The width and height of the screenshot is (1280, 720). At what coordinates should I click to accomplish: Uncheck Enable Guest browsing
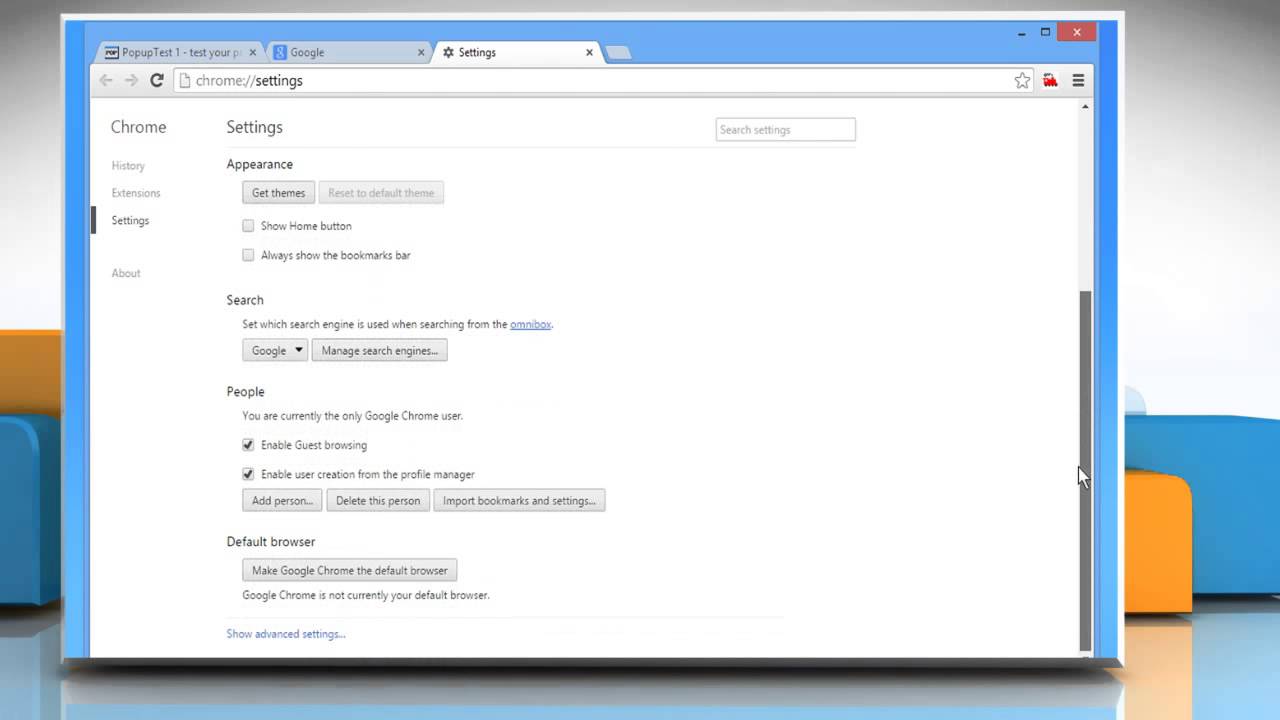pyautogui.click(x=248, y=445)
